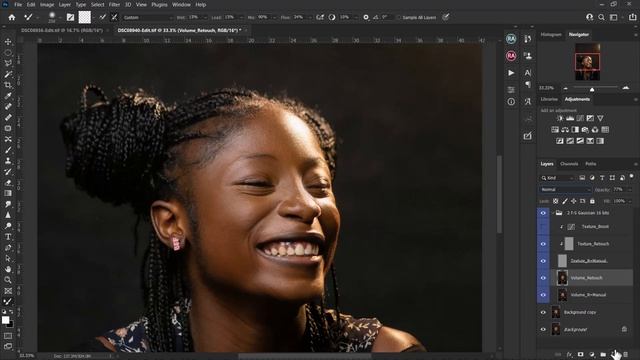640x360 pixels.
Task: Hide the Volume_Retouch layer
Action: (x=543, y=278)
